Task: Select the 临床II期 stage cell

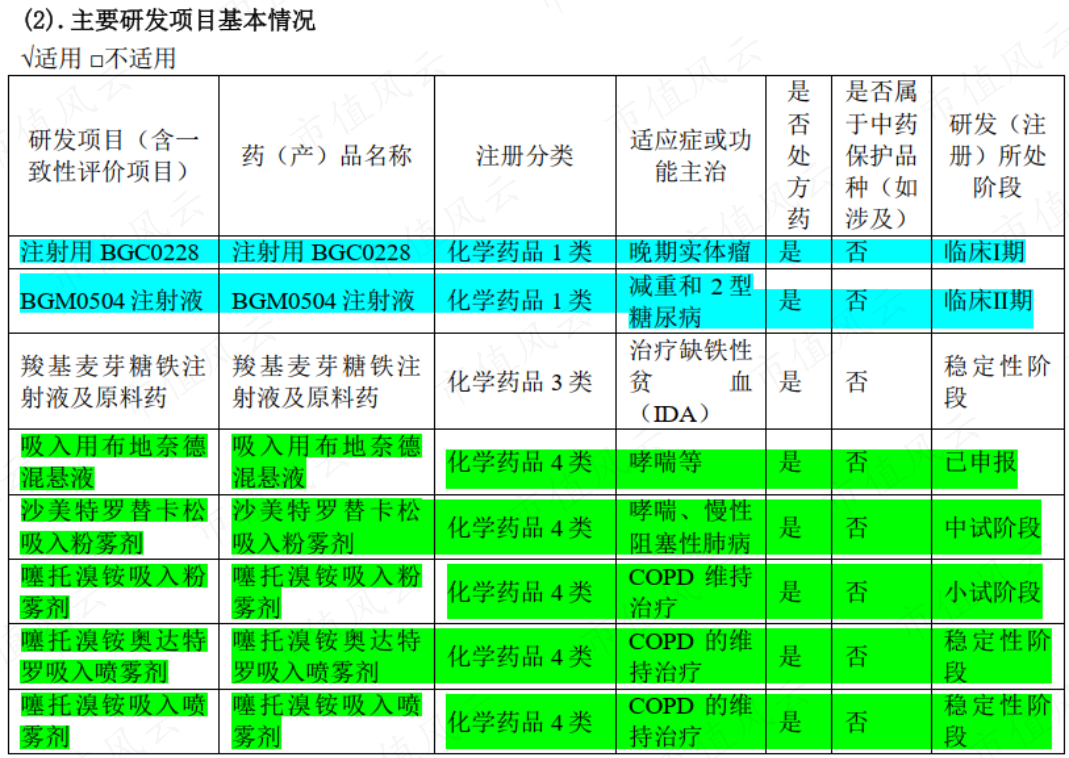Action: (988, 300)
